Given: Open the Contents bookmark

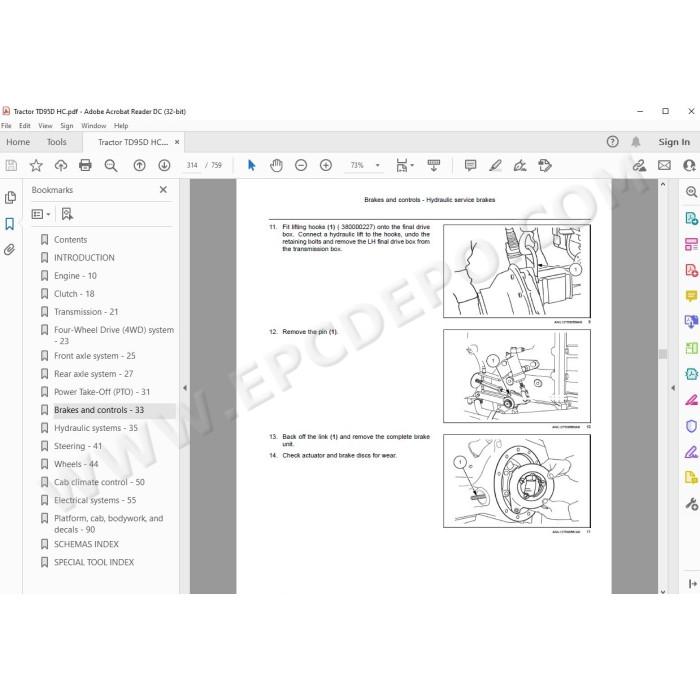Looking at the screenshot, I should pyautogui.click(x=71, y=240).
